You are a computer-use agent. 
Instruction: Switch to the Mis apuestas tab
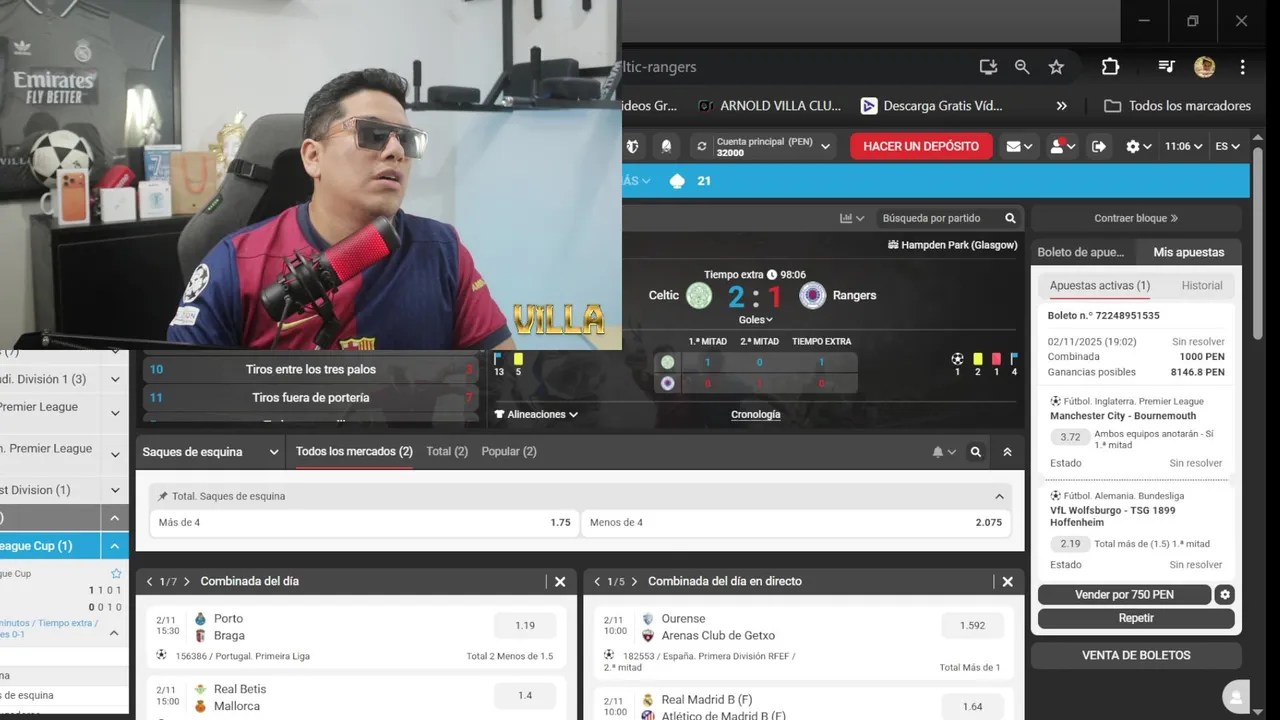1188,252
